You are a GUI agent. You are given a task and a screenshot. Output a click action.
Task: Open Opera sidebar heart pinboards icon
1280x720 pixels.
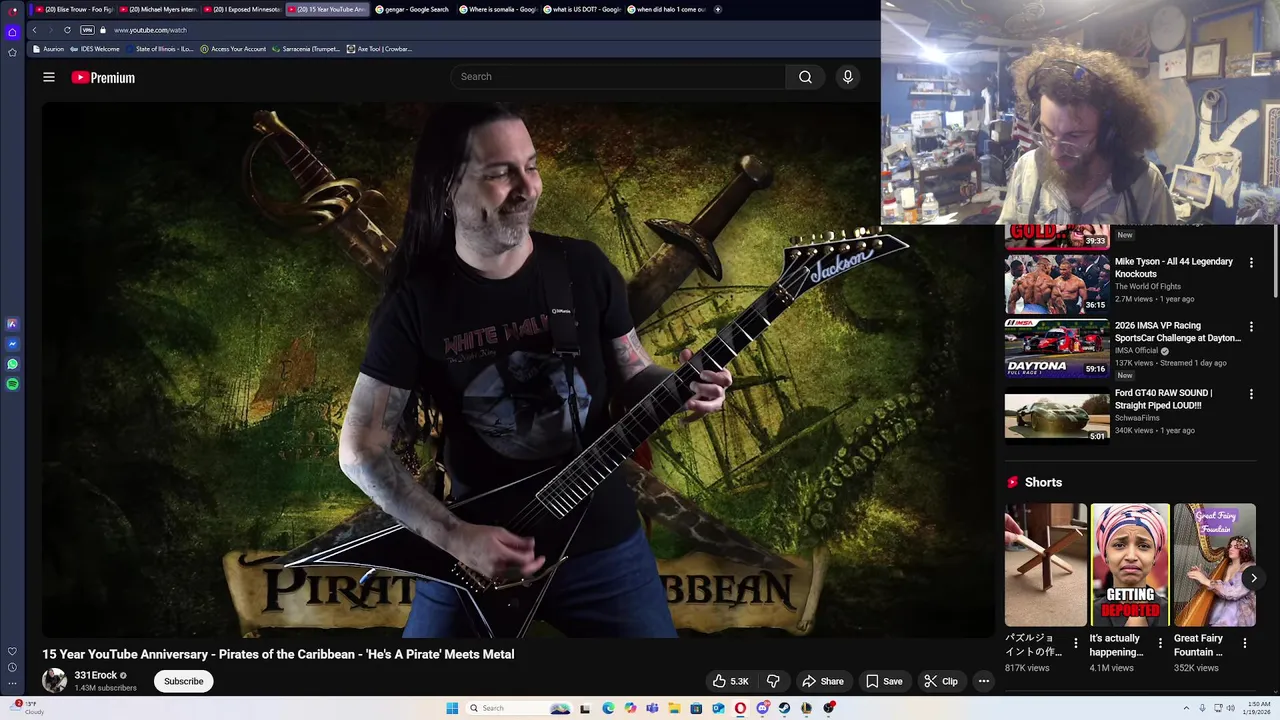click(x=12, y=651)
